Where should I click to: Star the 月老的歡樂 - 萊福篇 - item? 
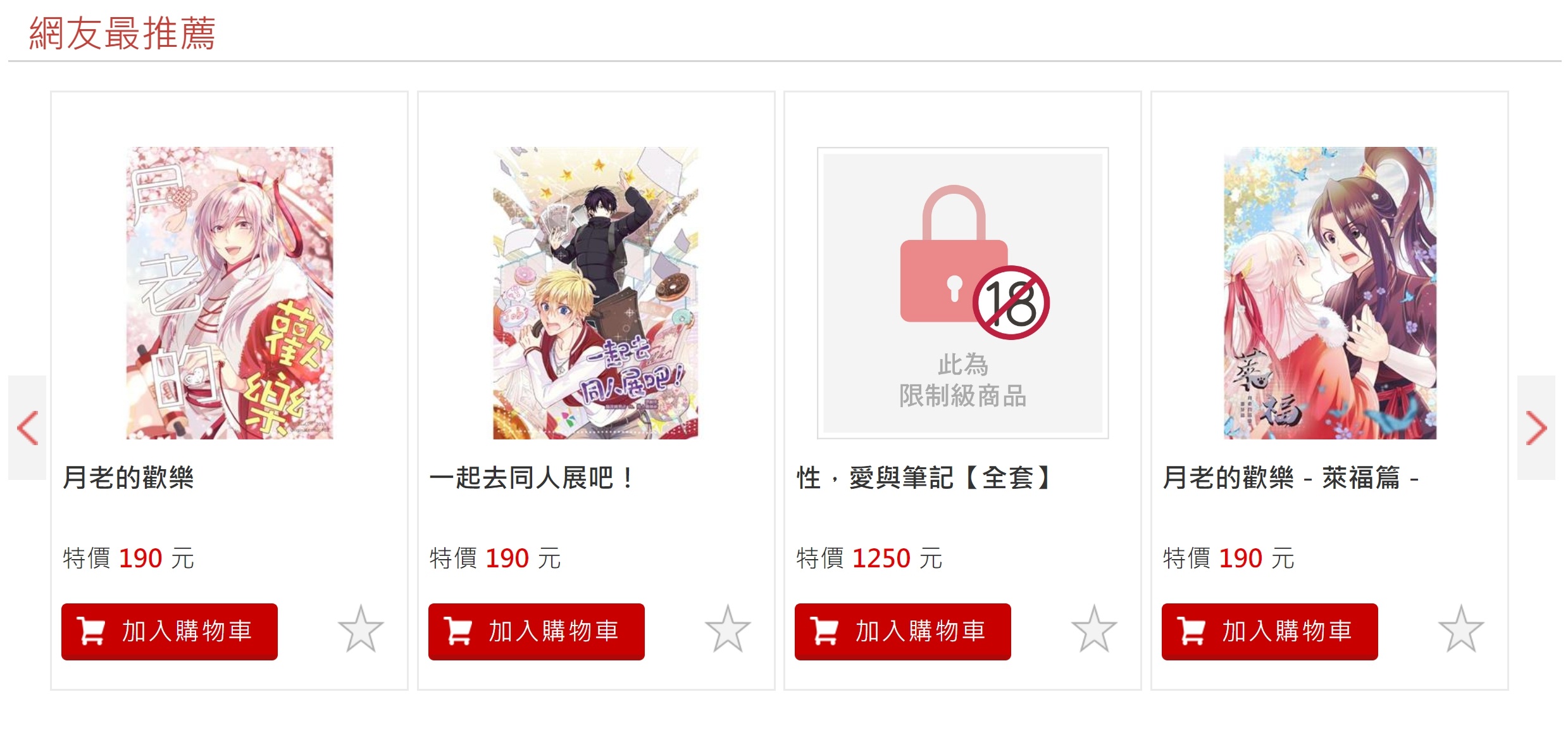click(x=1461, y=629)
